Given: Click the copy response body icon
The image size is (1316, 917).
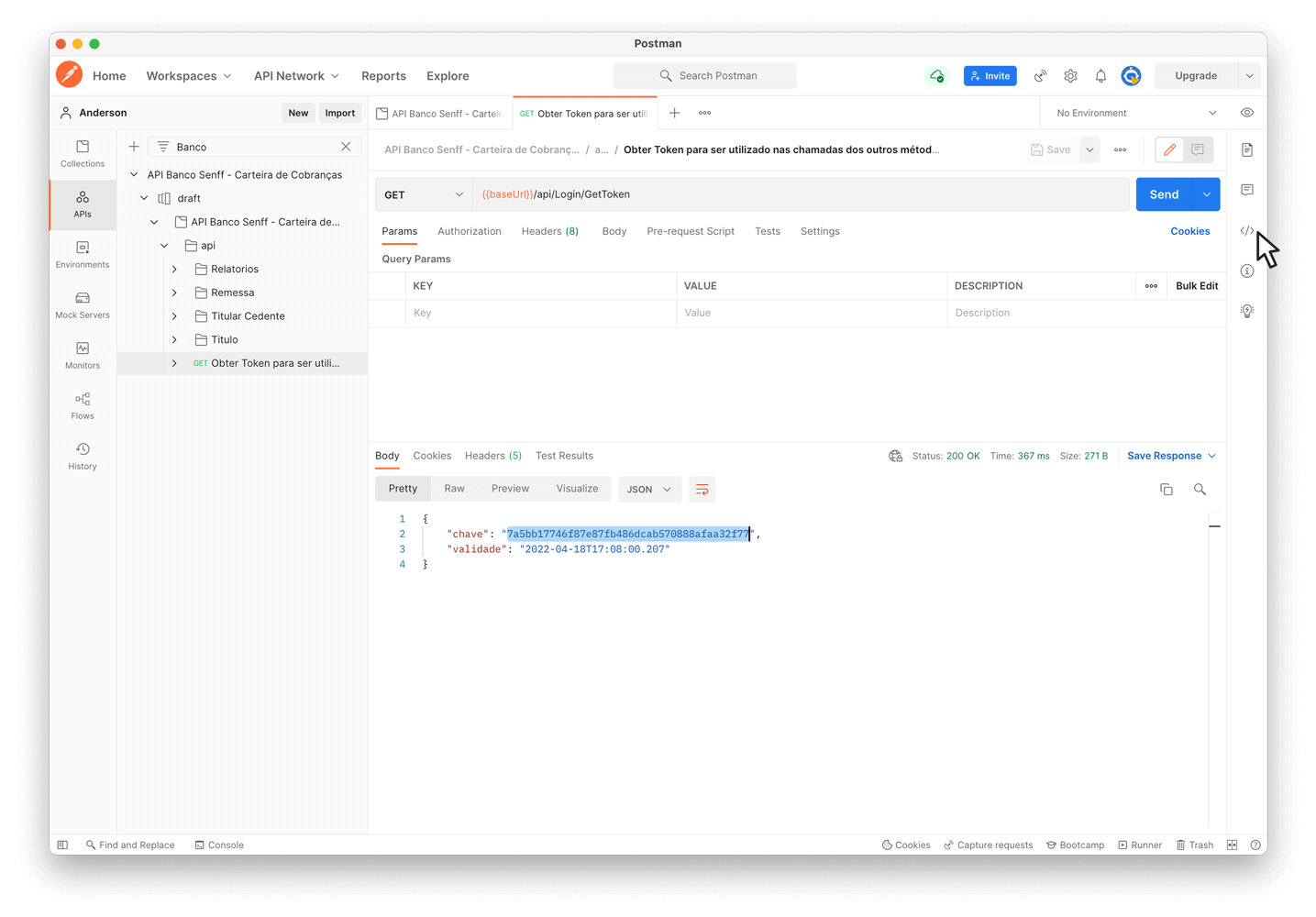Looking at the screenshot, I should tap(1167, 490).
